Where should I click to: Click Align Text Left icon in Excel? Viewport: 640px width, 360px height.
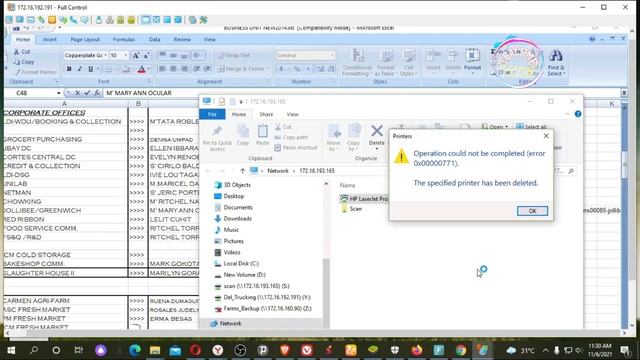point(162,69)
